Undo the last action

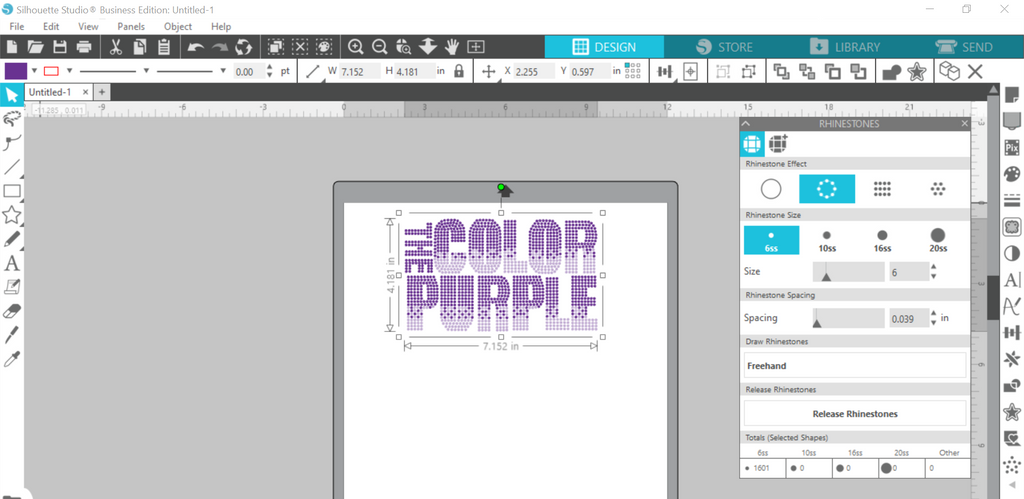pos(195,47)
